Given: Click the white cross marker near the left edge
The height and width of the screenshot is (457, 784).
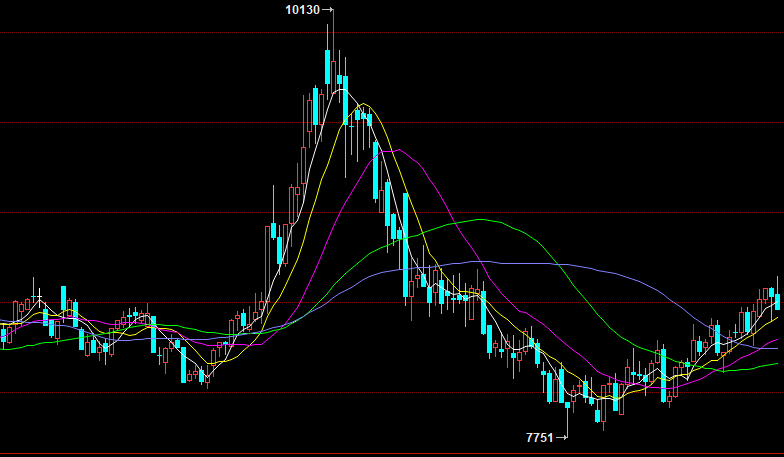Looking at the screenshot, I should click(38, 298).
